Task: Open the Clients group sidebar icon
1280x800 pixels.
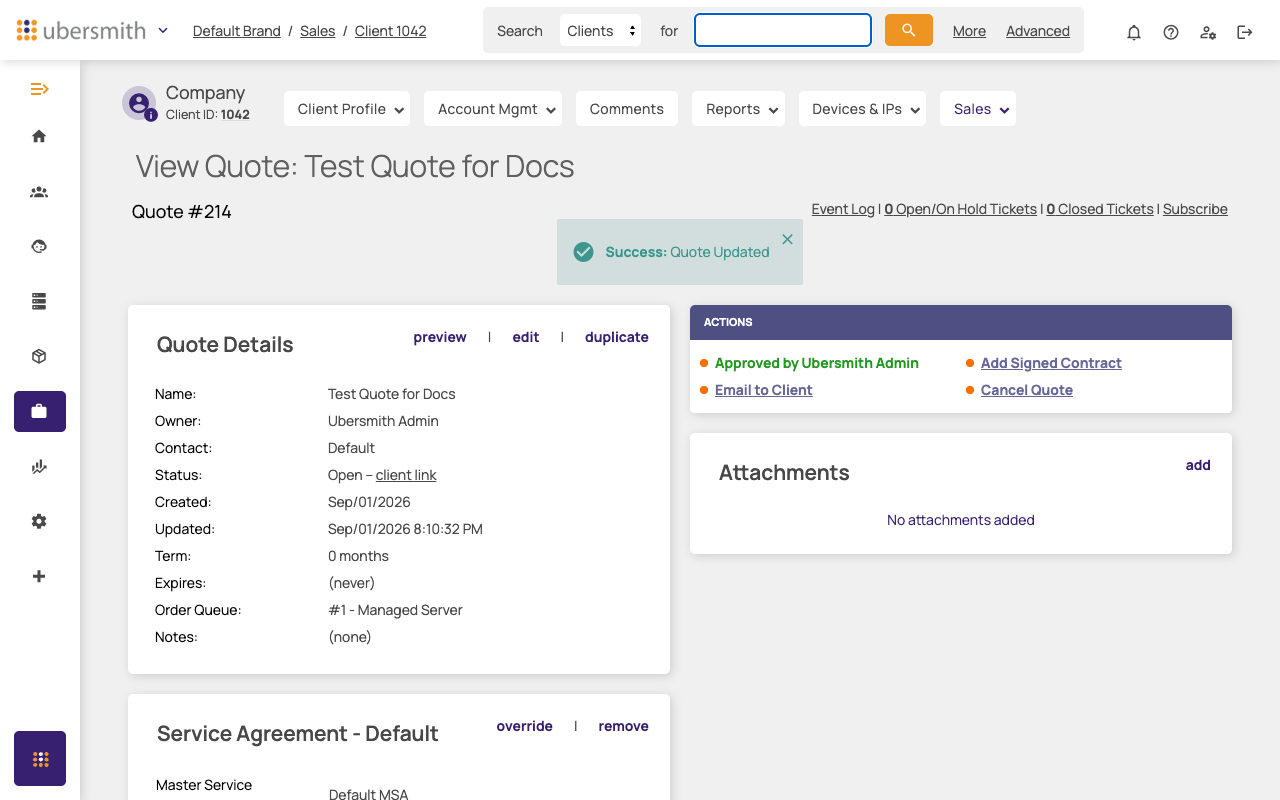Action: click(x=39, y=192)
